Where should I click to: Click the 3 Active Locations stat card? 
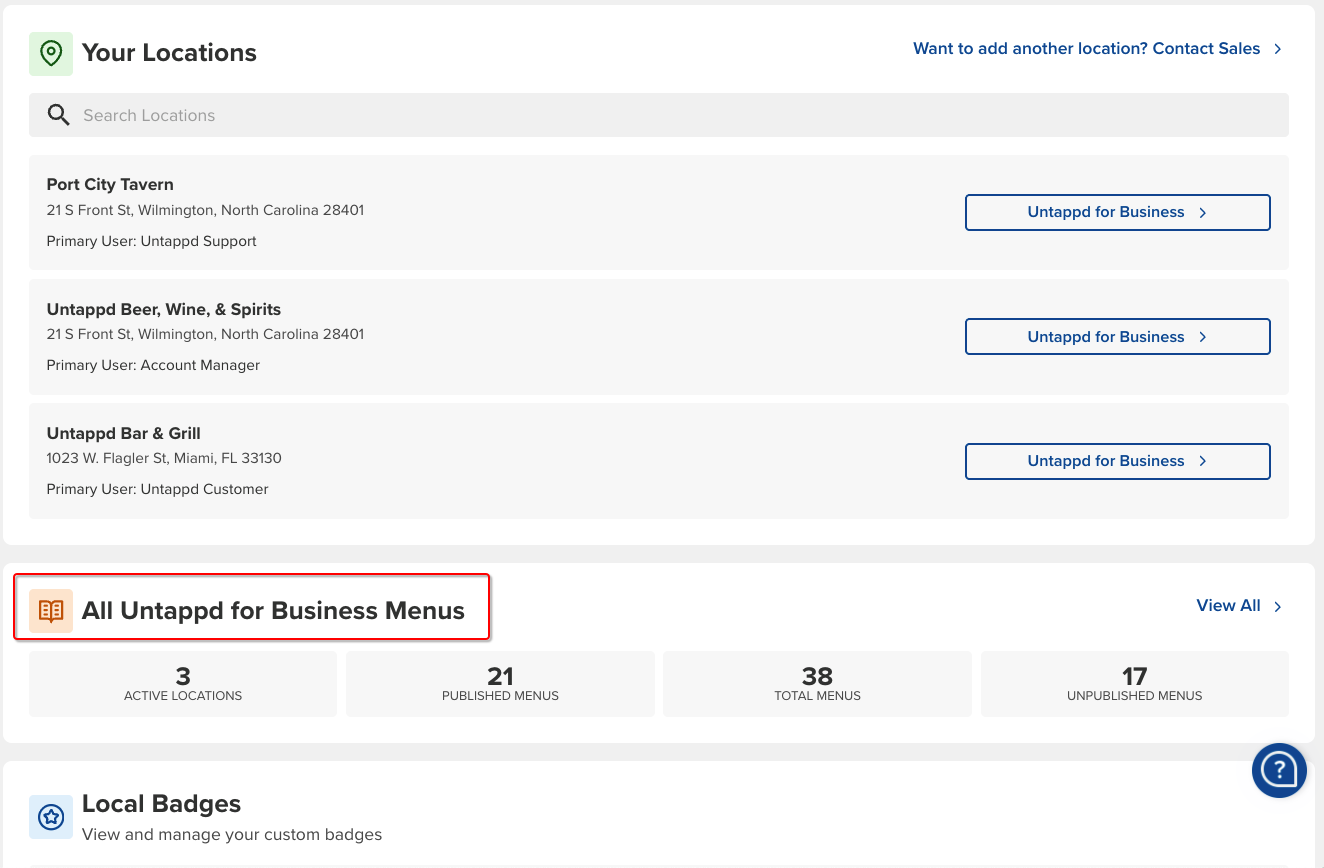tap(183, 684)
